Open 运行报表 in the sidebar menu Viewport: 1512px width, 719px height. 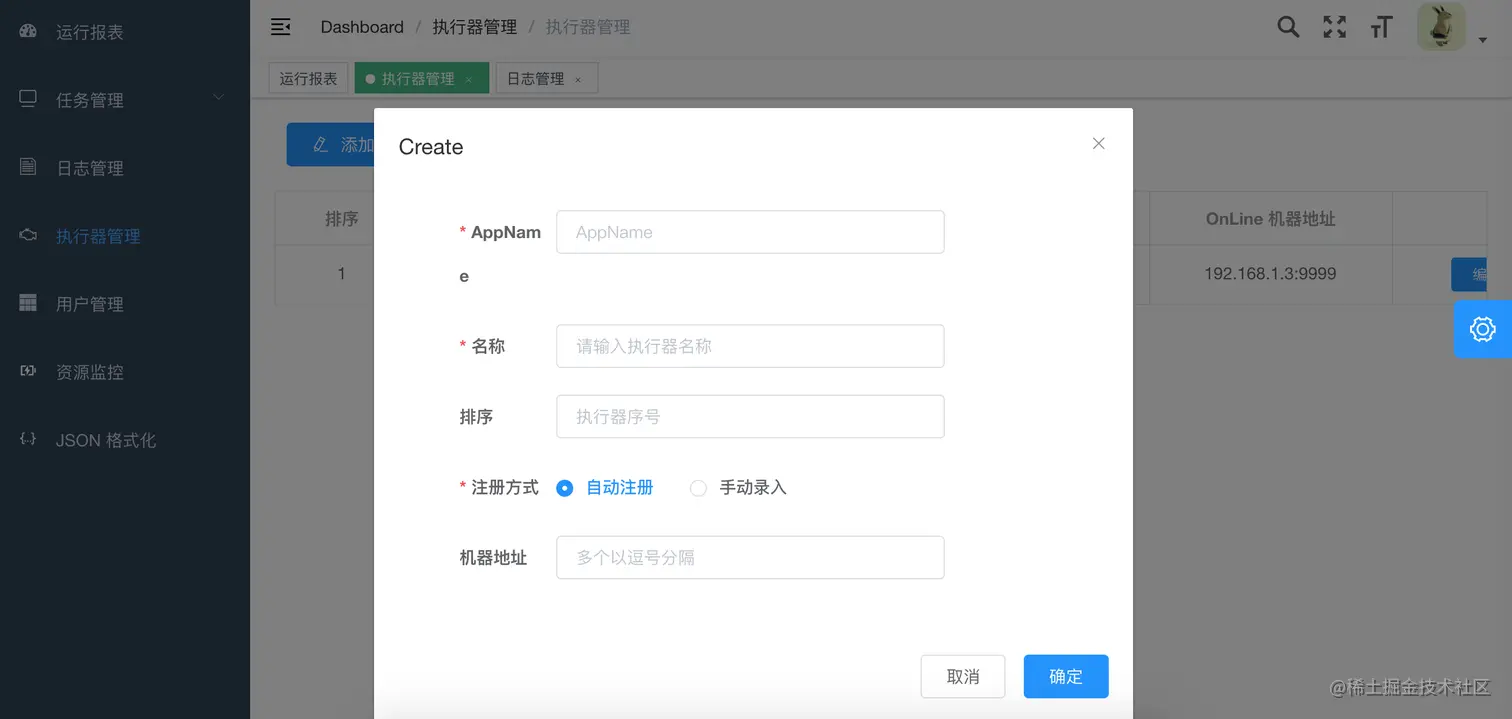125,32
